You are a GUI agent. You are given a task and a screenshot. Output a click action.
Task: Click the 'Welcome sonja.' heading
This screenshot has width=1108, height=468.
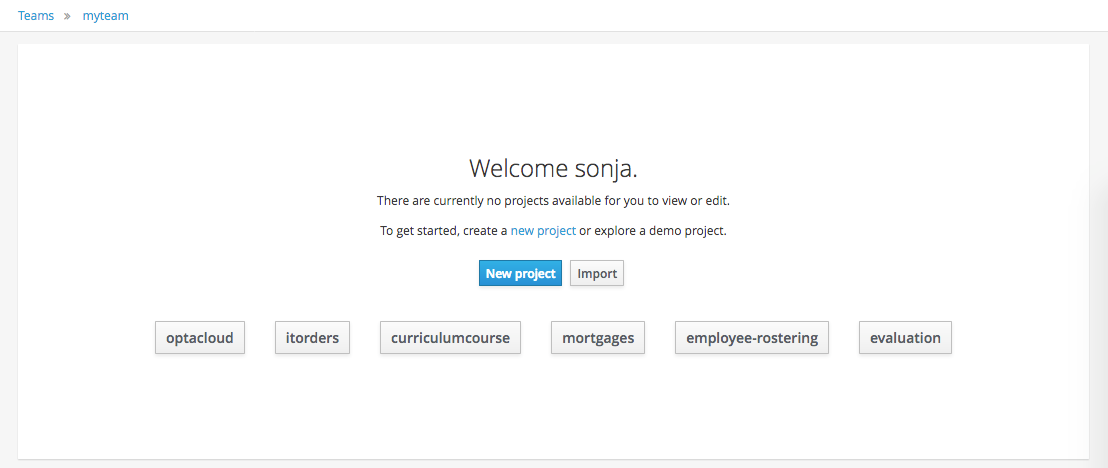(x=553, y=169)
